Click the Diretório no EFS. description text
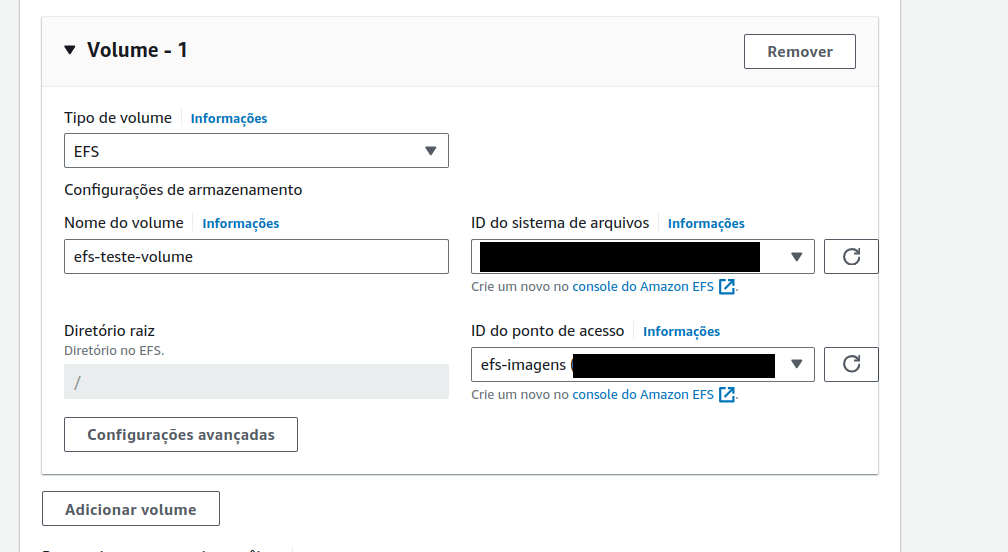The image size is (1008, 552). (x=114, y=351)
